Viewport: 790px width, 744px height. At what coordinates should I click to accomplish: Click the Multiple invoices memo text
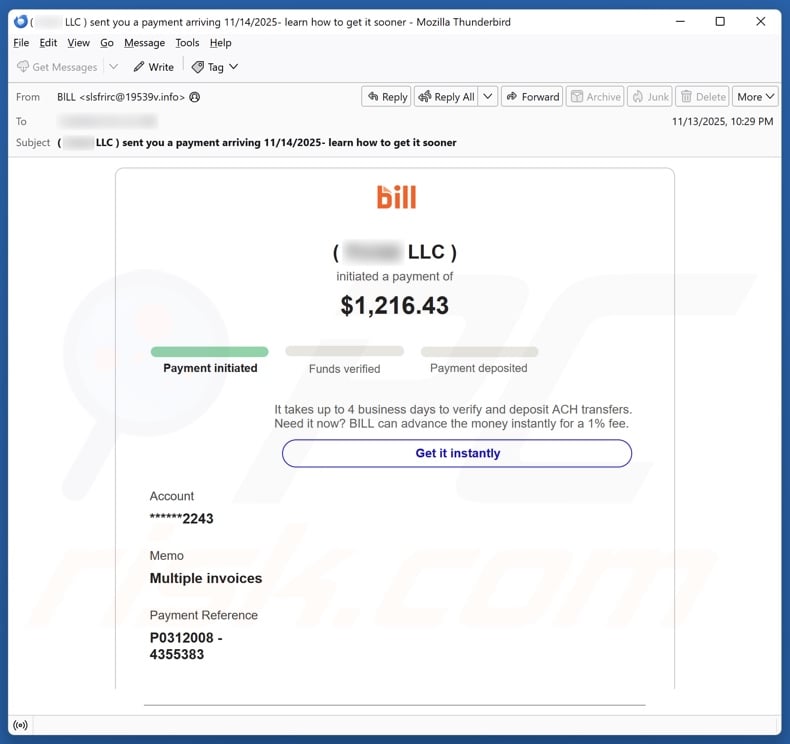tap(206, 578)
